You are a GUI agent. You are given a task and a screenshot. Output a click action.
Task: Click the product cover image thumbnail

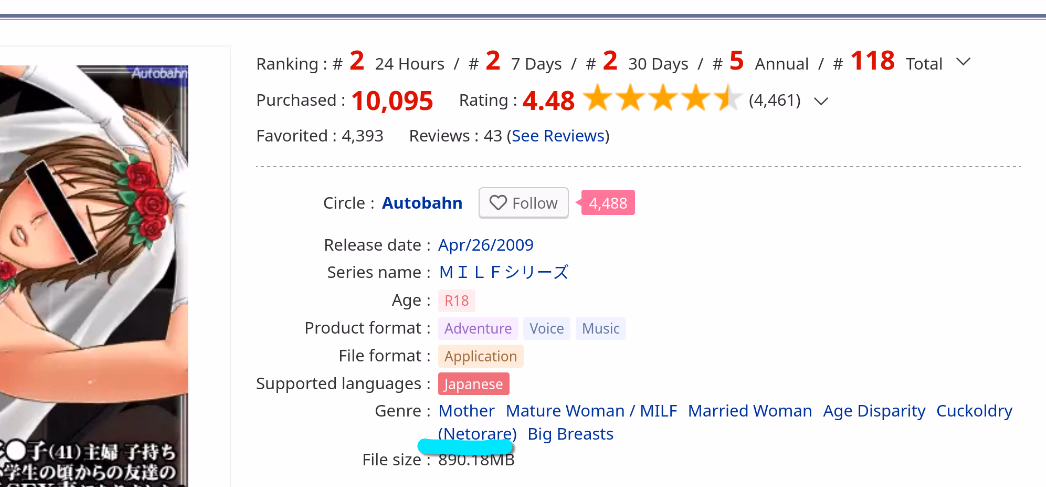pyautogui.click(x=94, y=270)
